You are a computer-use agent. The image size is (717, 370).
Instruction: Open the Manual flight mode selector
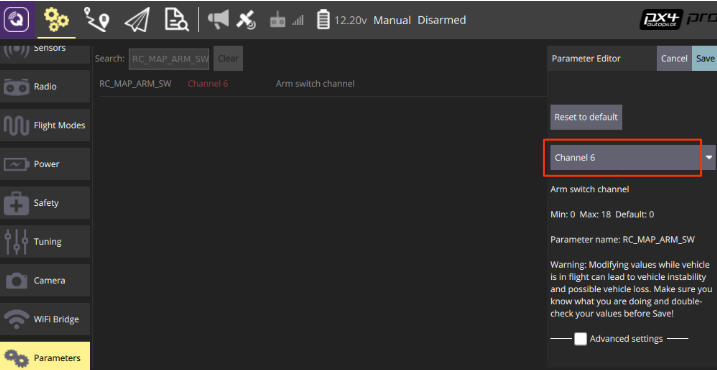tap(392, 20)
